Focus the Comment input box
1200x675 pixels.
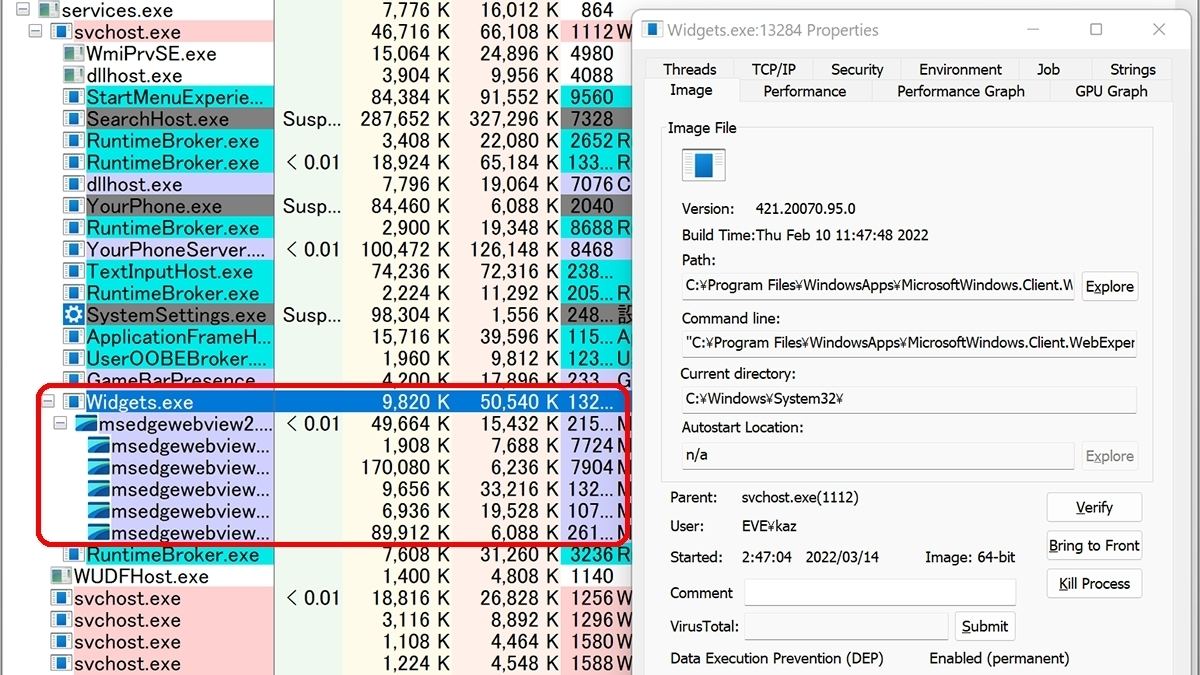click(880, 592)
